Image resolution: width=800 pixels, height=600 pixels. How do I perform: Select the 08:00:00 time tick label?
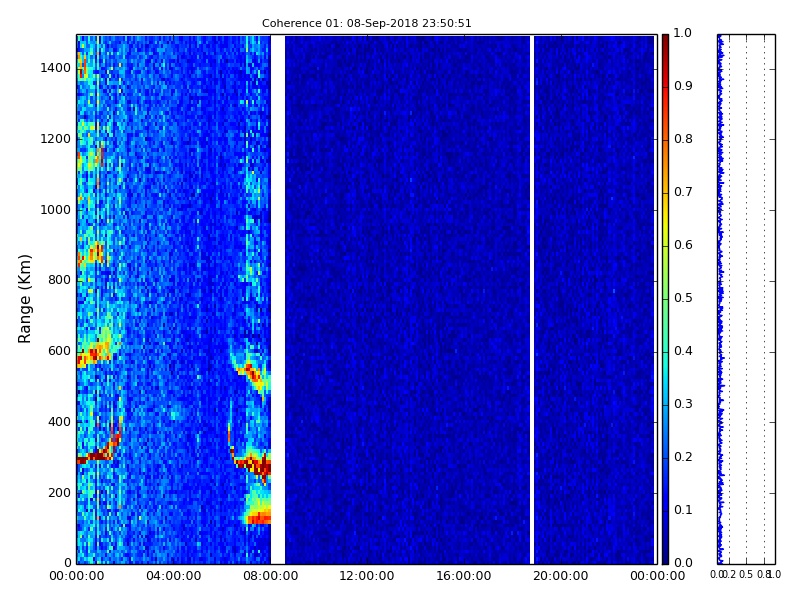point(270,576)
